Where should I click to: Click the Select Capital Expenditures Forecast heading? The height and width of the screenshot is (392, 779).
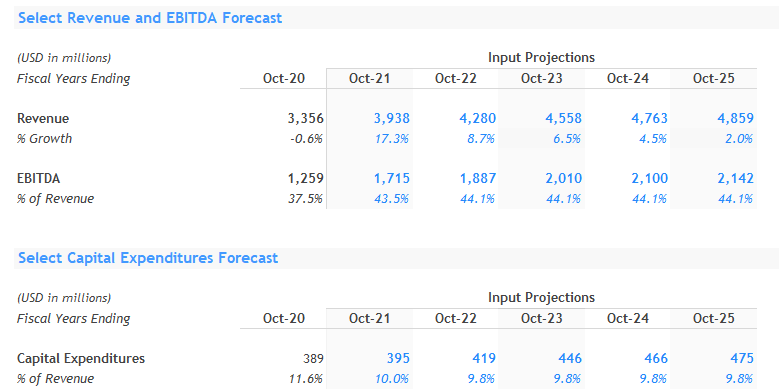[x=148, y=258]
